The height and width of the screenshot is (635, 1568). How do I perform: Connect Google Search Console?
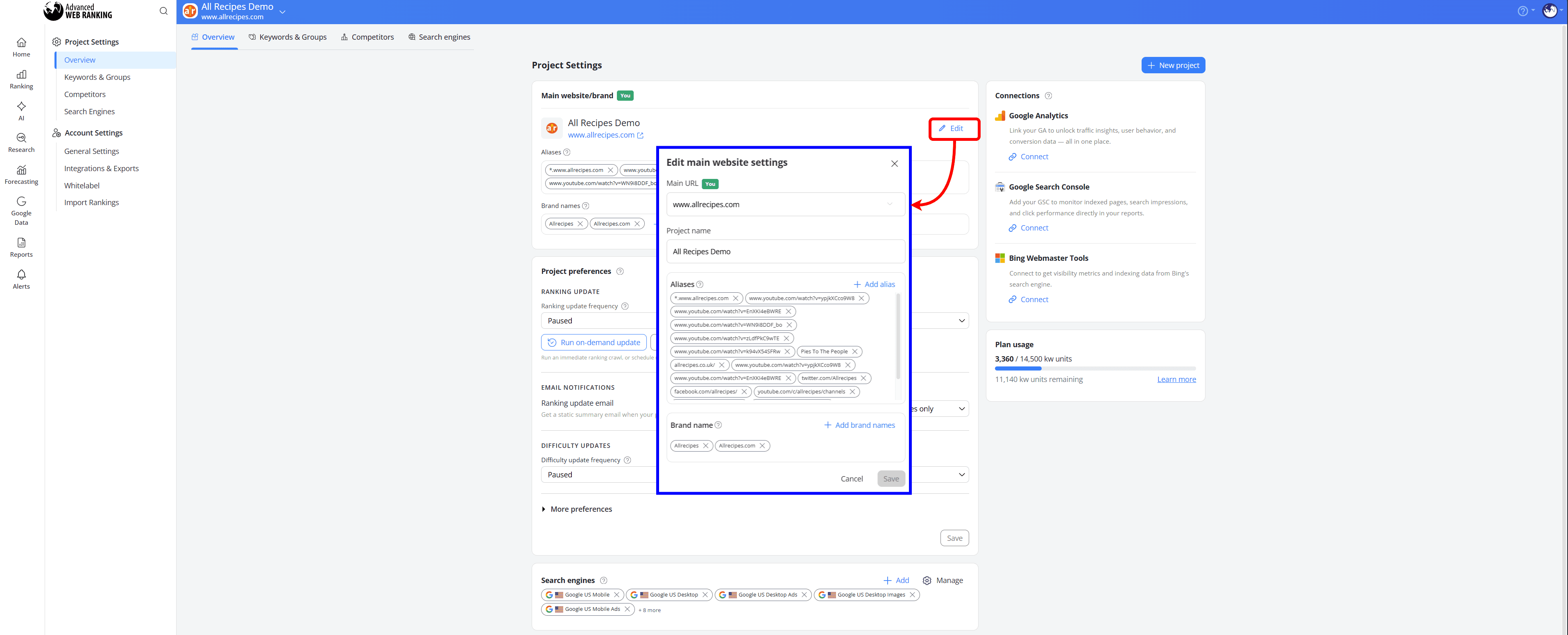(x=1028, y=228)
